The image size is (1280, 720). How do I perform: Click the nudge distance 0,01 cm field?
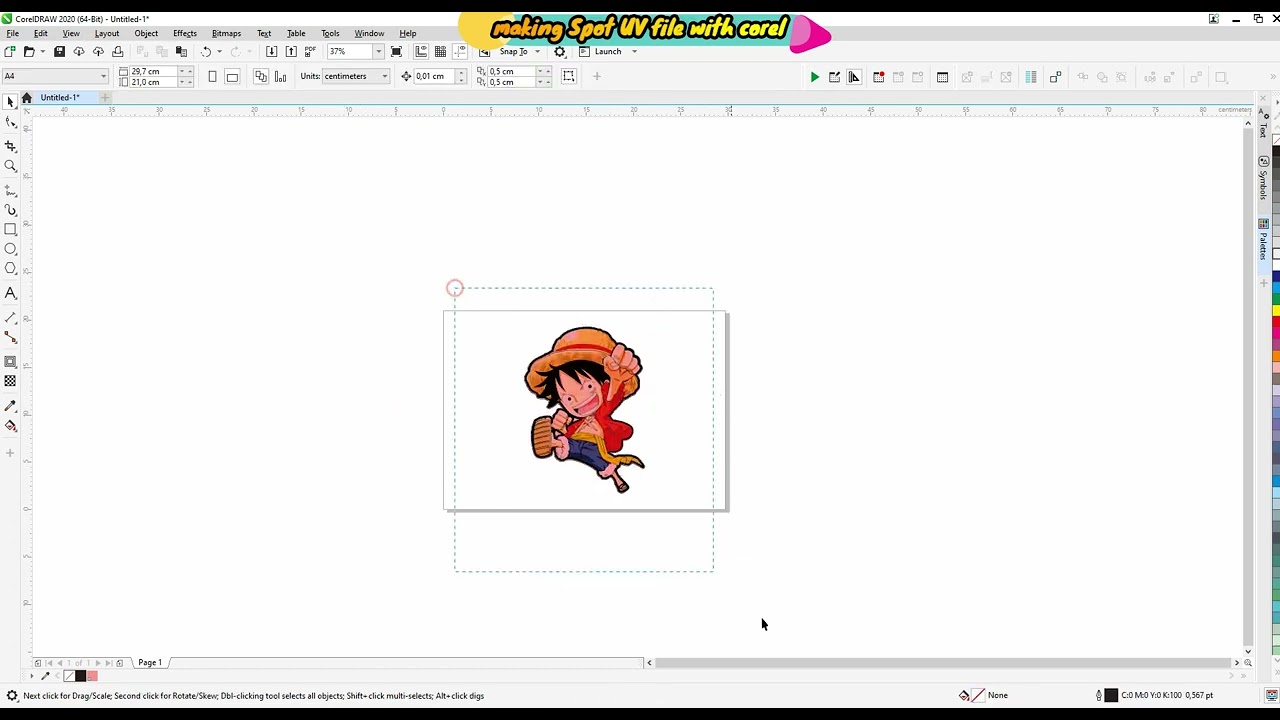tap(434, 77)
